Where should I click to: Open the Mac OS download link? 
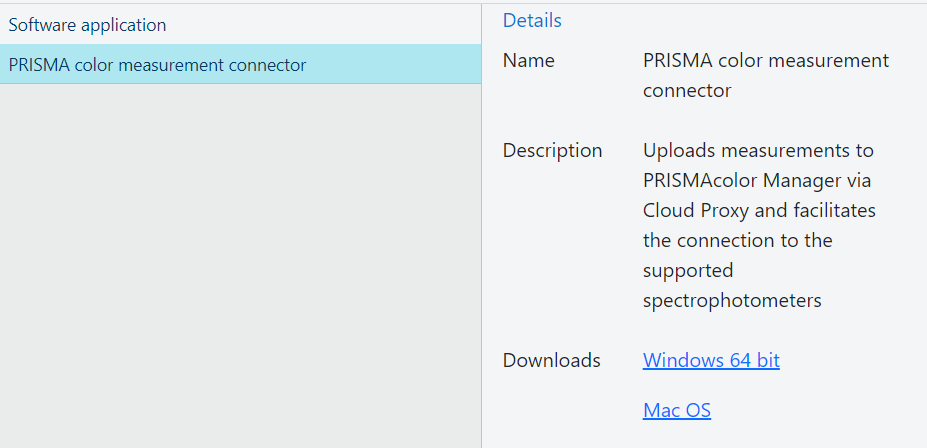(677, 410)
